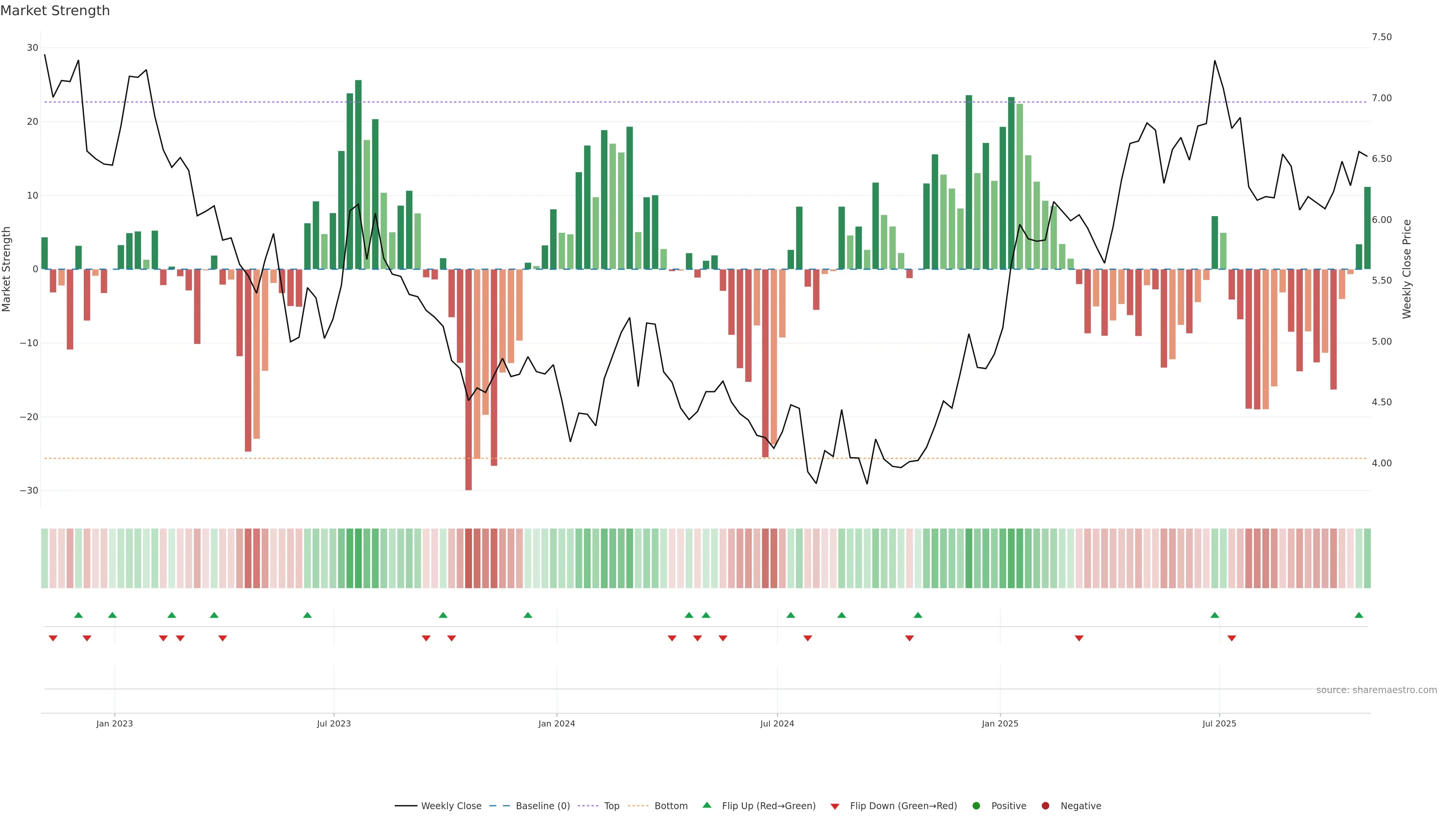
Task: Click the Negative red circle legend icon
Action: click(x=1045, y=806)
